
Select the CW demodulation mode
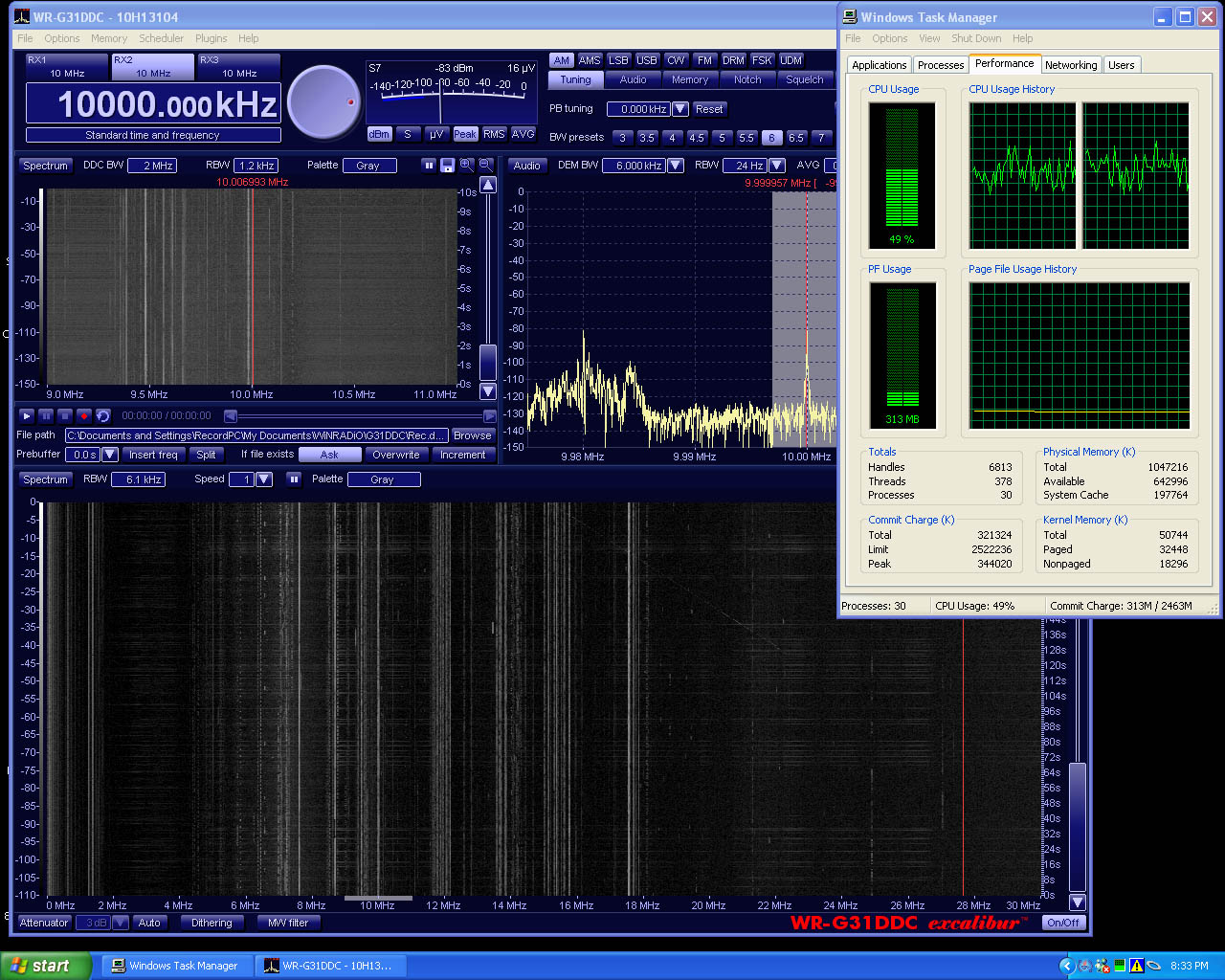pos(677,60)
